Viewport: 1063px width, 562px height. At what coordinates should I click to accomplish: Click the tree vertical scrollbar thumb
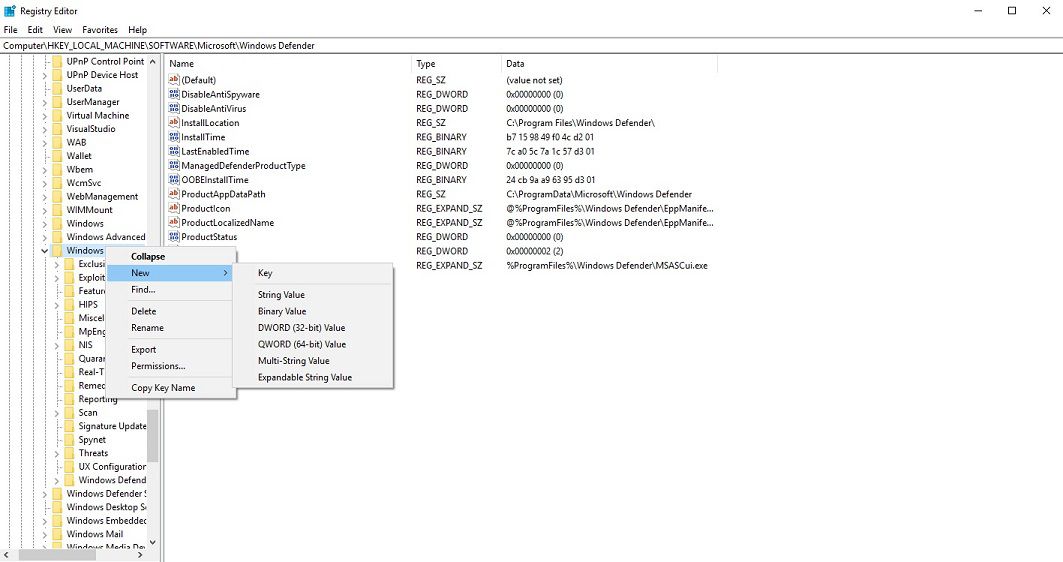coord(153,435)
